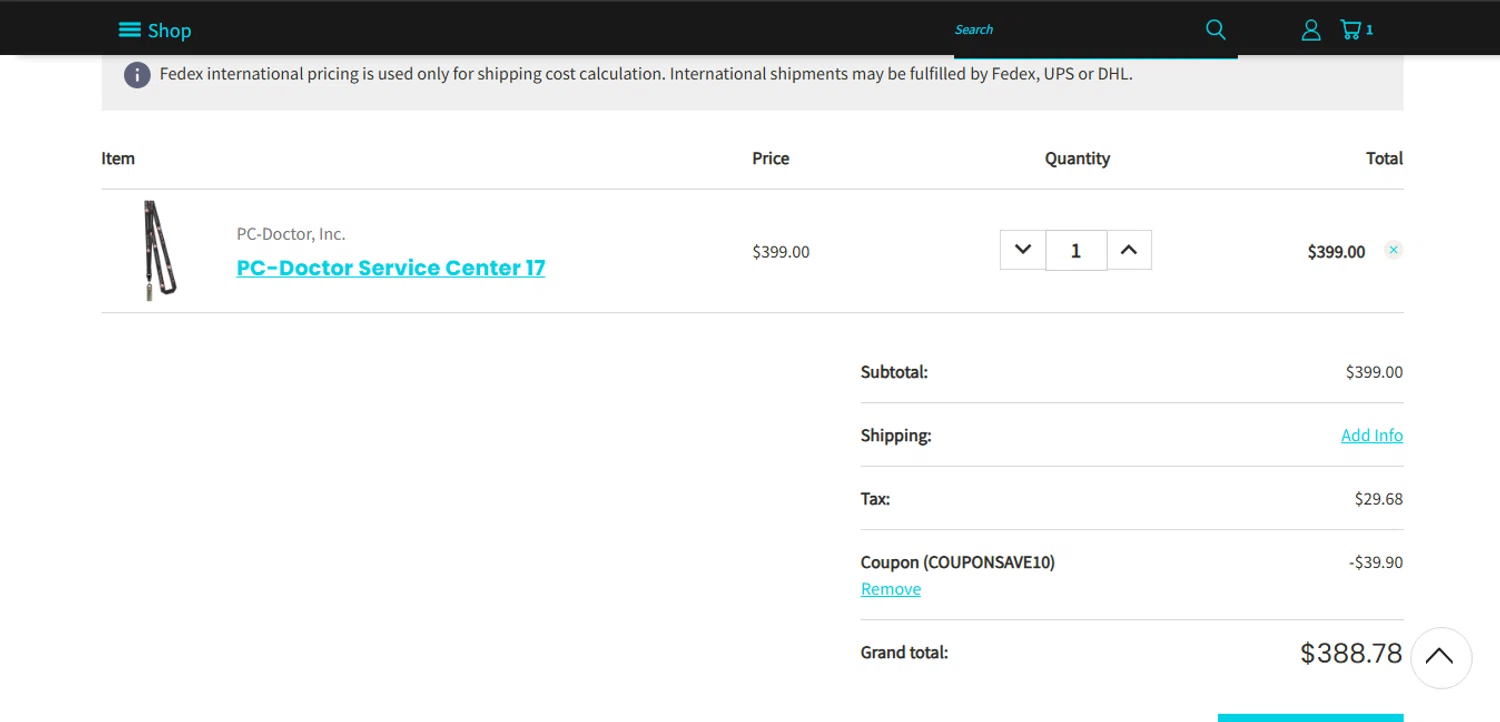Screen dimensions: 1500x722
Task: Click the item row total $399.00
Action: click(x=1336, y=252)
